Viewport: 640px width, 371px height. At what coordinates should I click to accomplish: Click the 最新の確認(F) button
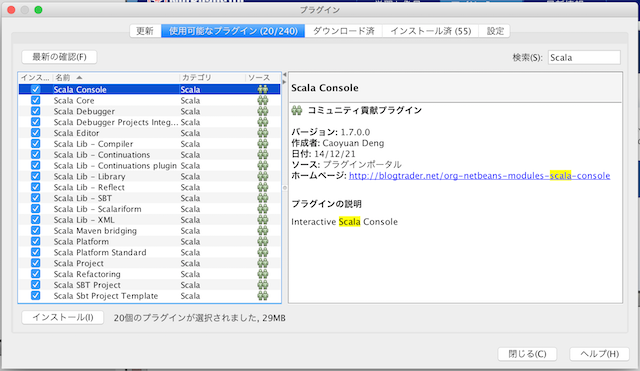(x=59, y=57)
